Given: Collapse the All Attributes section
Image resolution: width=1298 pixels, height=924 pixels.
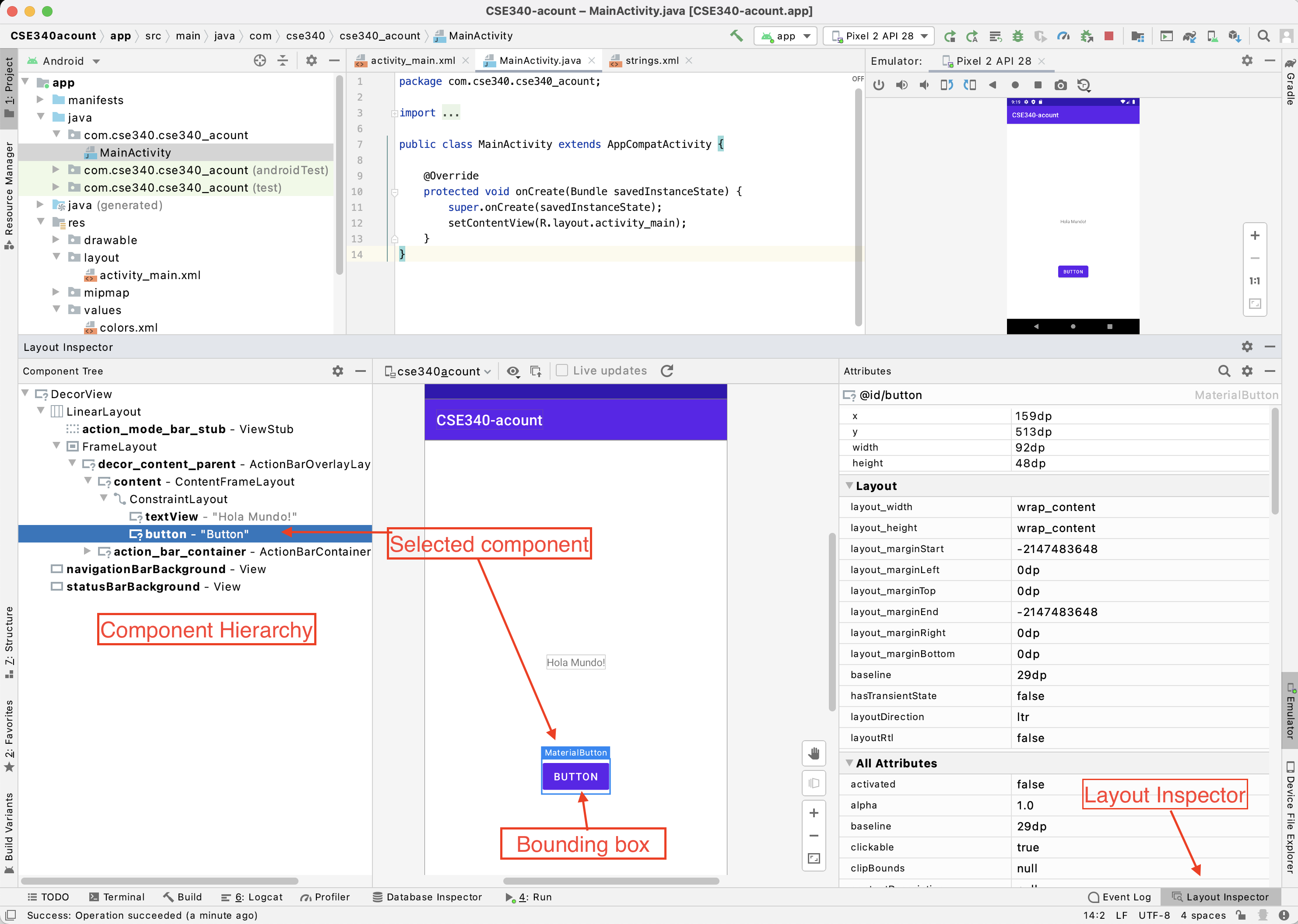Looking at the screenshot, I should coord(849,763).
